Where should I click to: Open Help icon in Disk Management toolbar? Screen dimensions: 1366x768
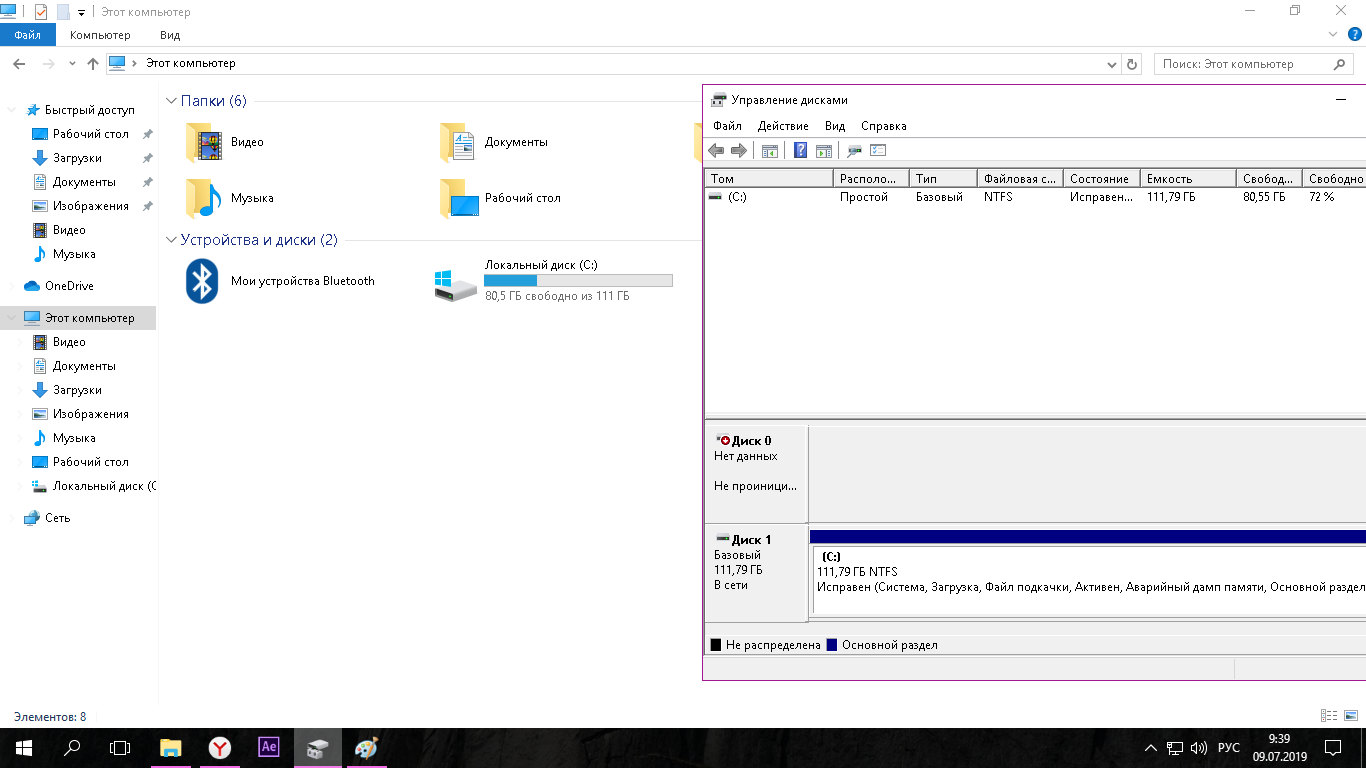click(x=800, y=151)
